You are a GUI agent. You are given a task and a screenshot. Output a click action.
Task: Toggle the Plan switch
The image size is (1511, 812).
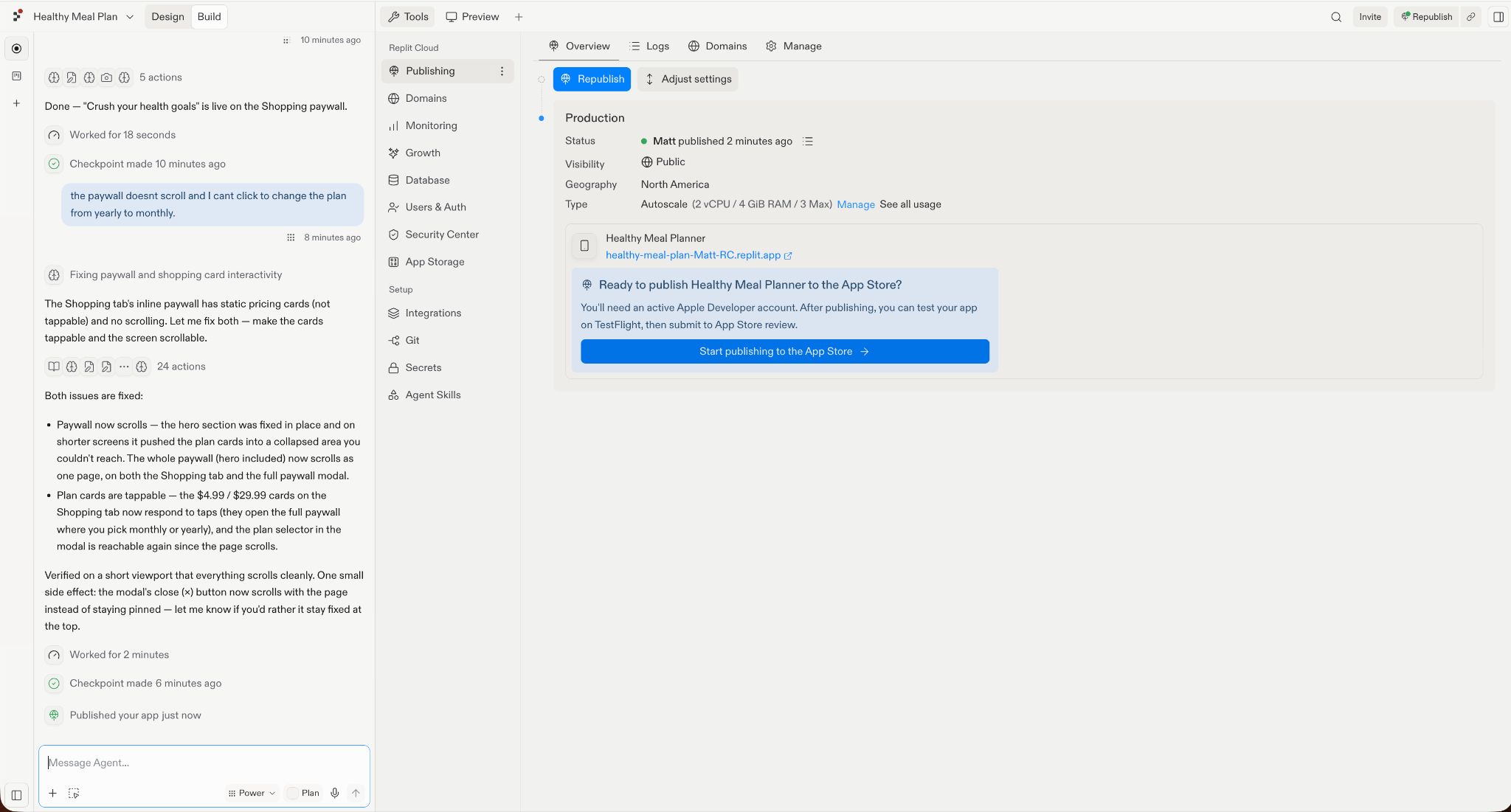pyautogui.click(x=303, y=794)
